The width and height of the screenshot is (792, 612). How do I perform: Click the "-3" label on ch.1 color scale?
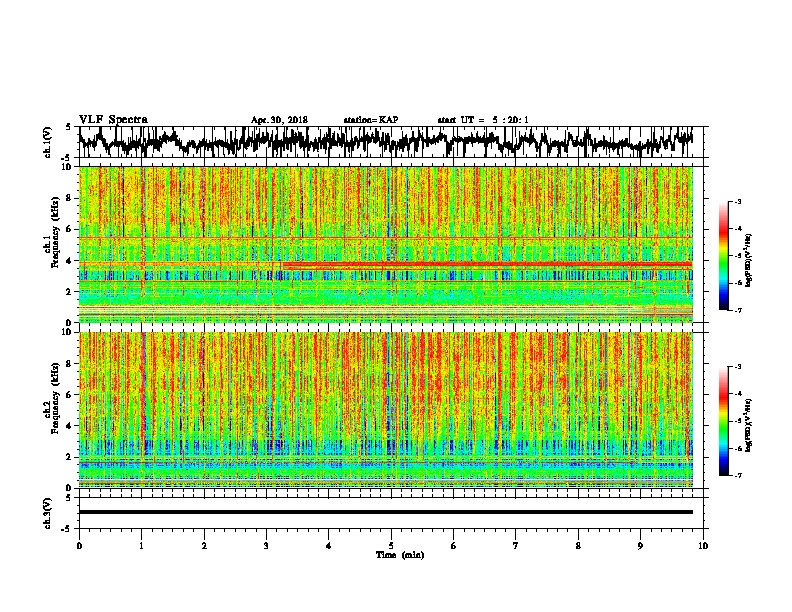click(738, 201)
